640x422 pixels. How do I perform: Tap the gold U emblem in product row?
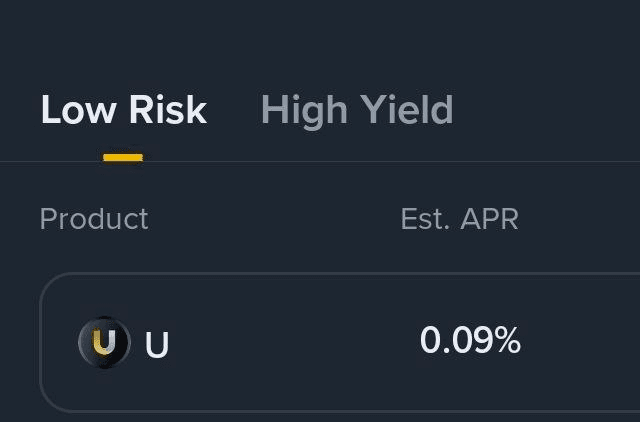click(104, 343)
